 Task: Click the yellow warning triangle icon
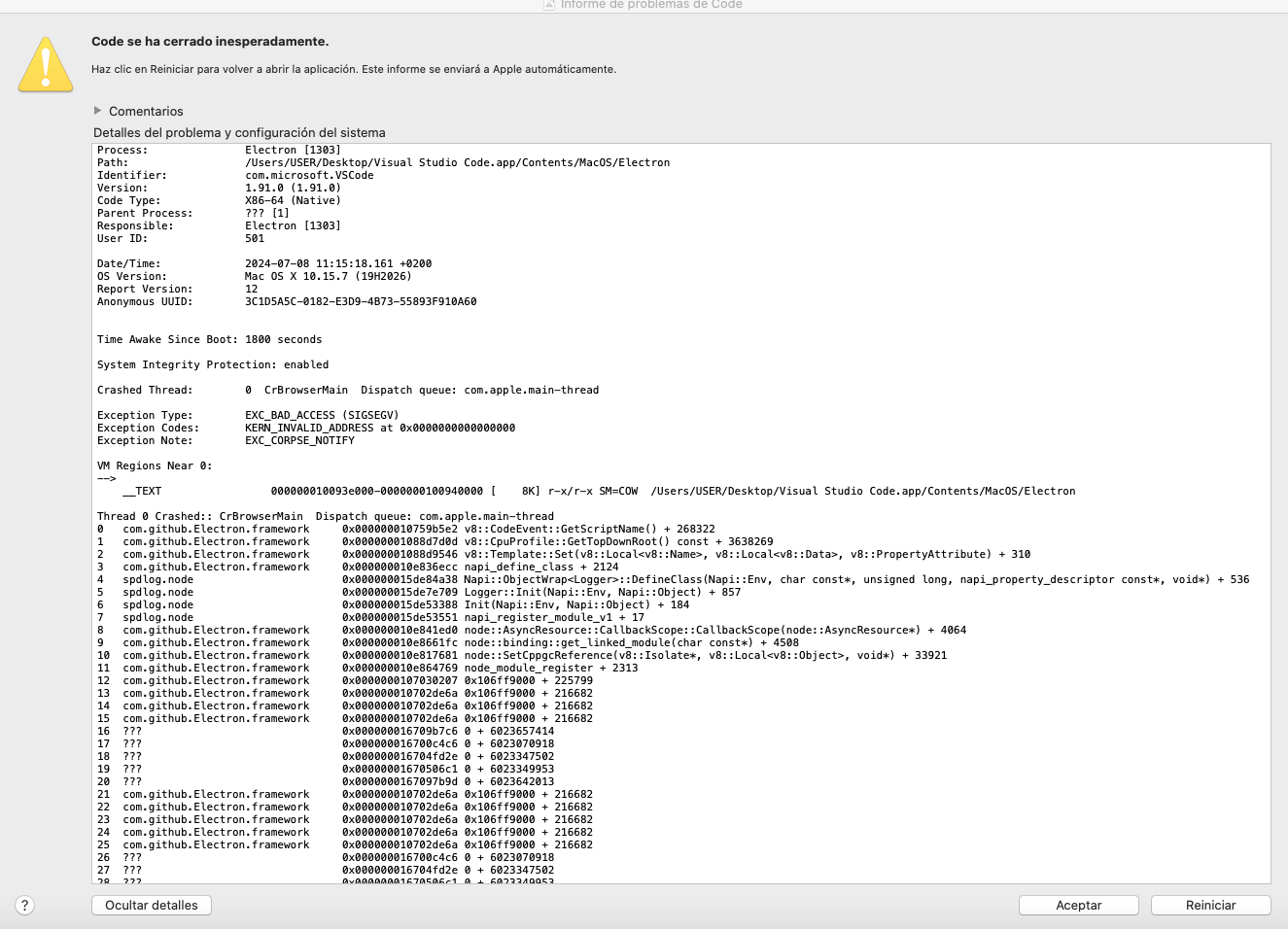(x=46, y=65)
